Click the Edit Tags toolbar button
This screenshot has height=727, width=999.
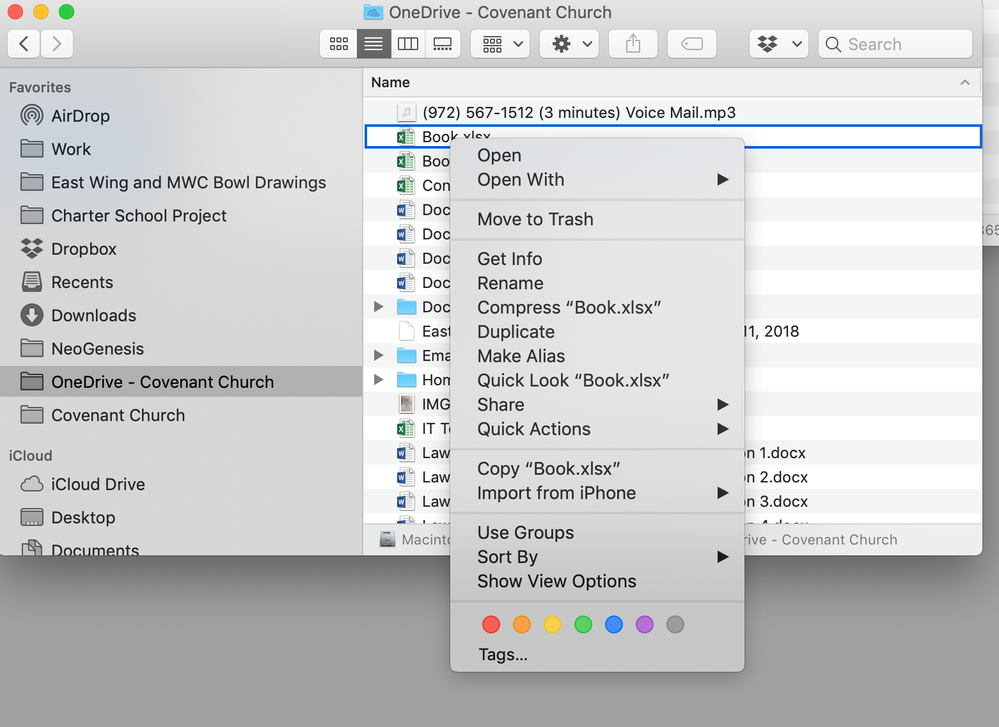[692, 44]
